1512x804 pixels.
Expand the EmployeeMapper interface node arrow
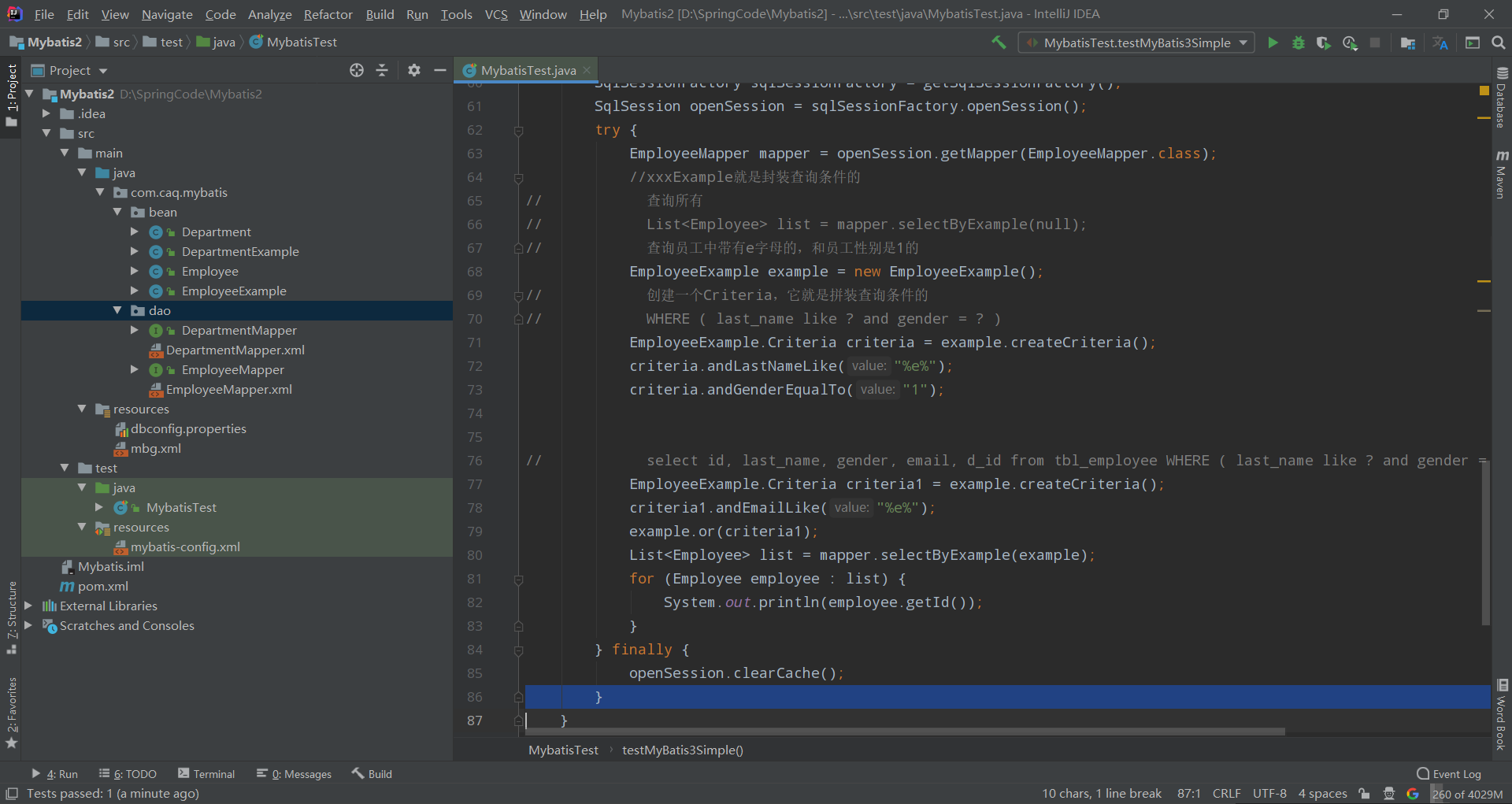point(135,369)
